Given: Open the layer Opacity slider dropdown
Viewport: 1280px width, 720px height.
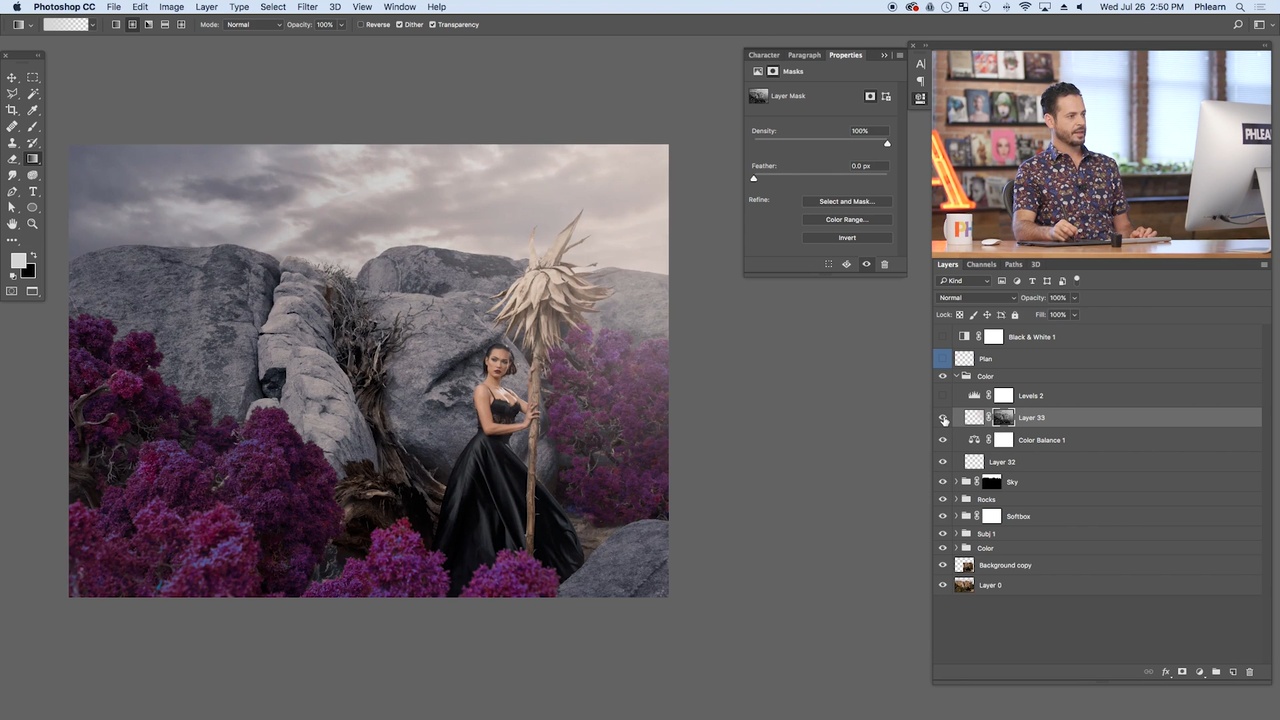Looking at the screenshot, I should 1075,298.
